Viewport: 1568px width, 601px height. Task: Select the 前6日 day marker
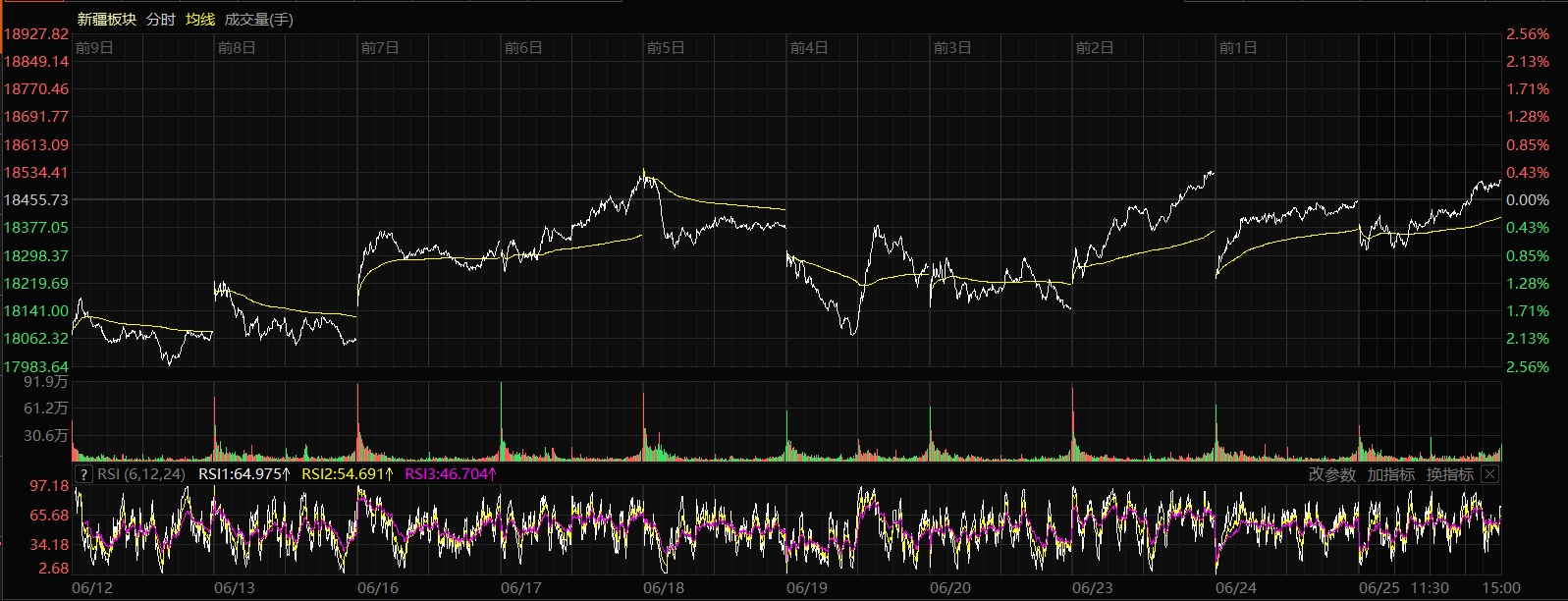click(523, 47)
